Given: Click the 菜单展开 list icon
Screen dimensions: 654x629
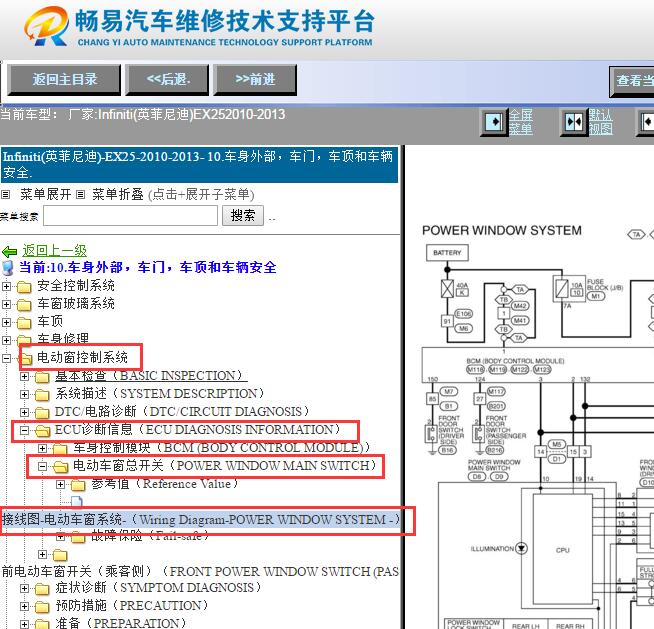Looking at the screenshot, I should coord(5,195).
